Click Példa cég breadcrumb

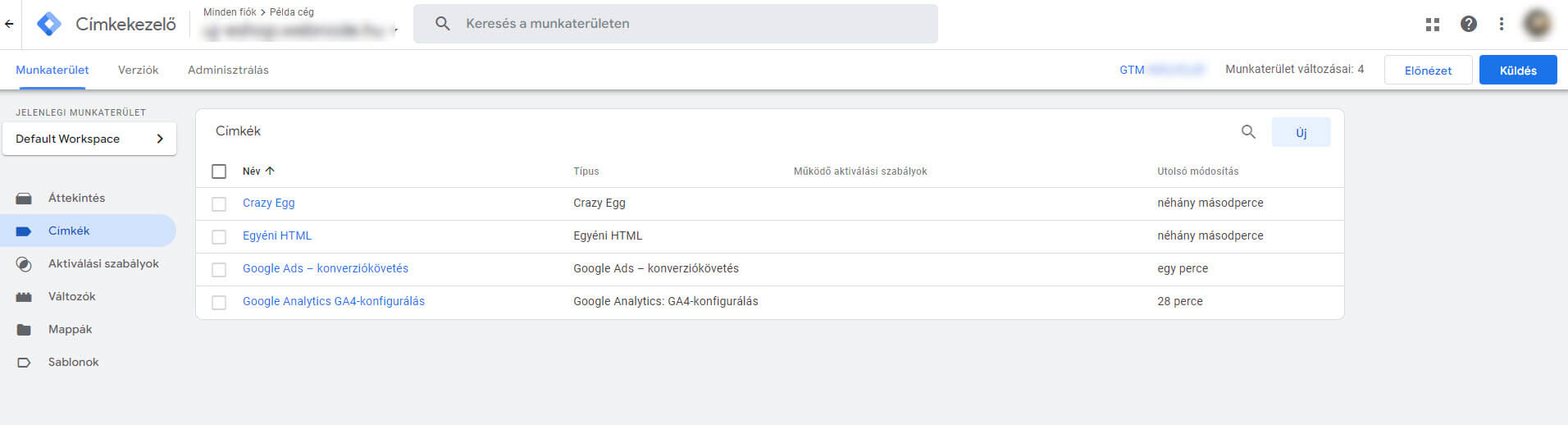point(292,12)
